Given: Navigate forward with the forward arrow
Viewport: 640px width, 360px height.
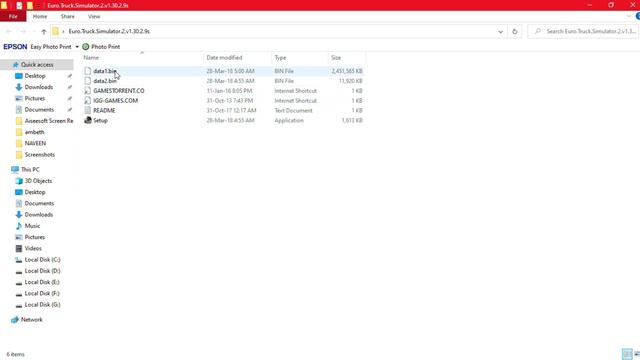Looking at the screenshot, I should 23,31.
